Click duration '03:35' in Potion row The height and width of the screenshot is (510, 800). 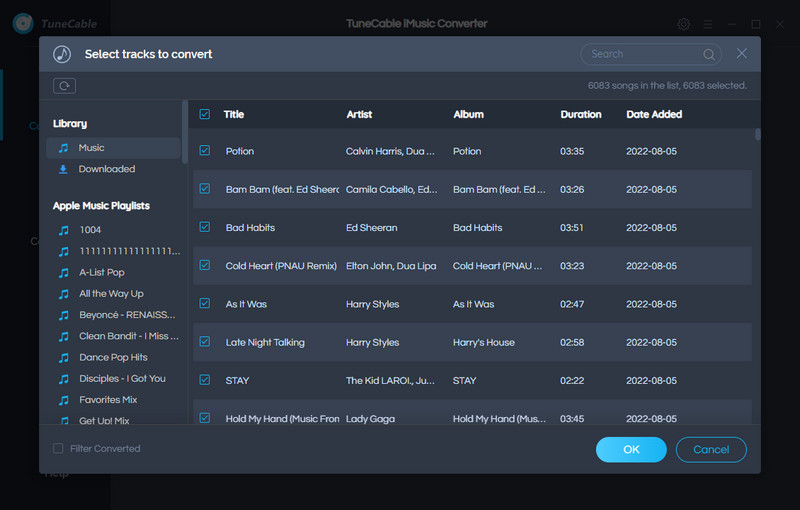point(572,151)
